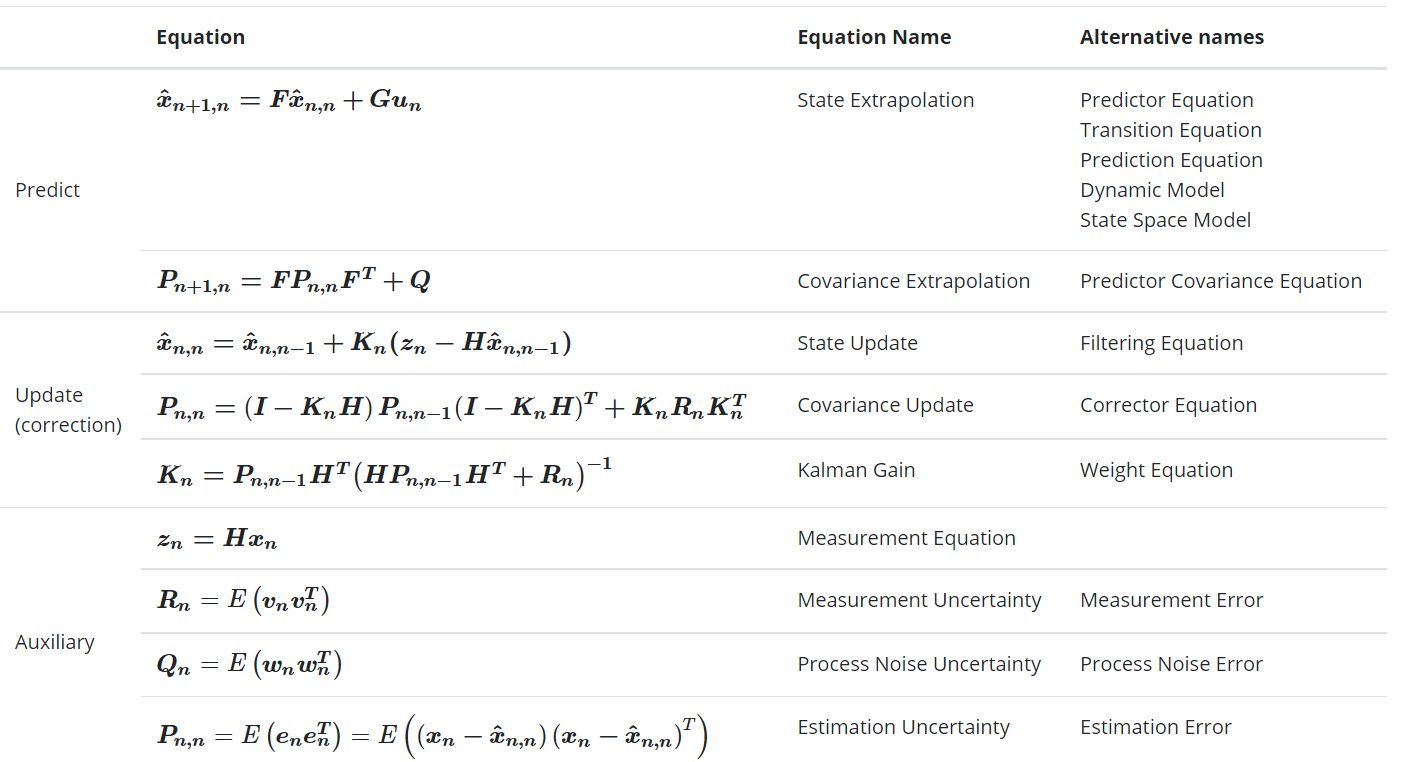Viewport: 1405px width, 762px height.
Task: Click the 'Weight Equation' alternative name
Action: click(x=1156, y=470)
